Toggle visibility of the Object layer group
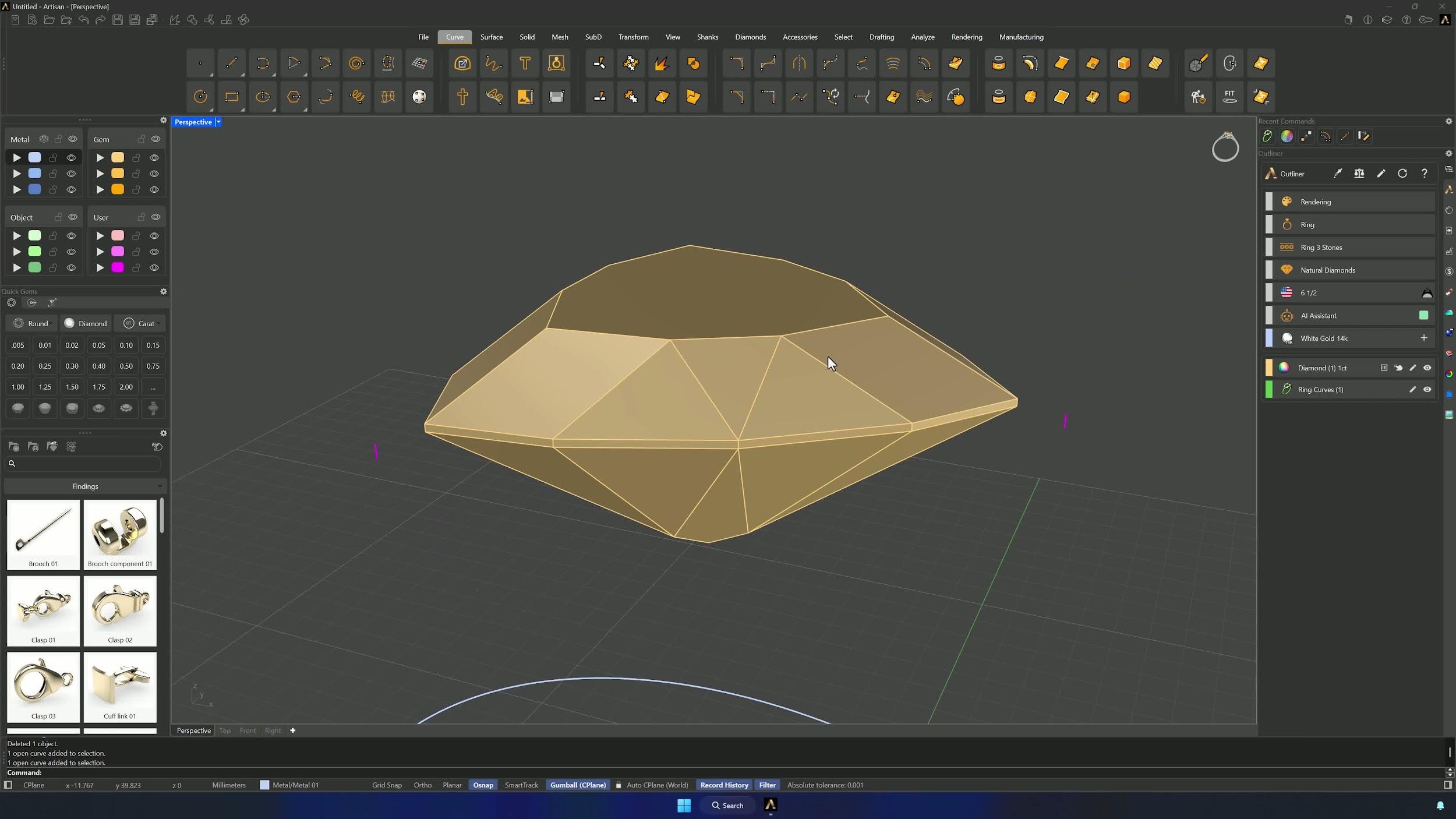 click(x=73, y=217)
